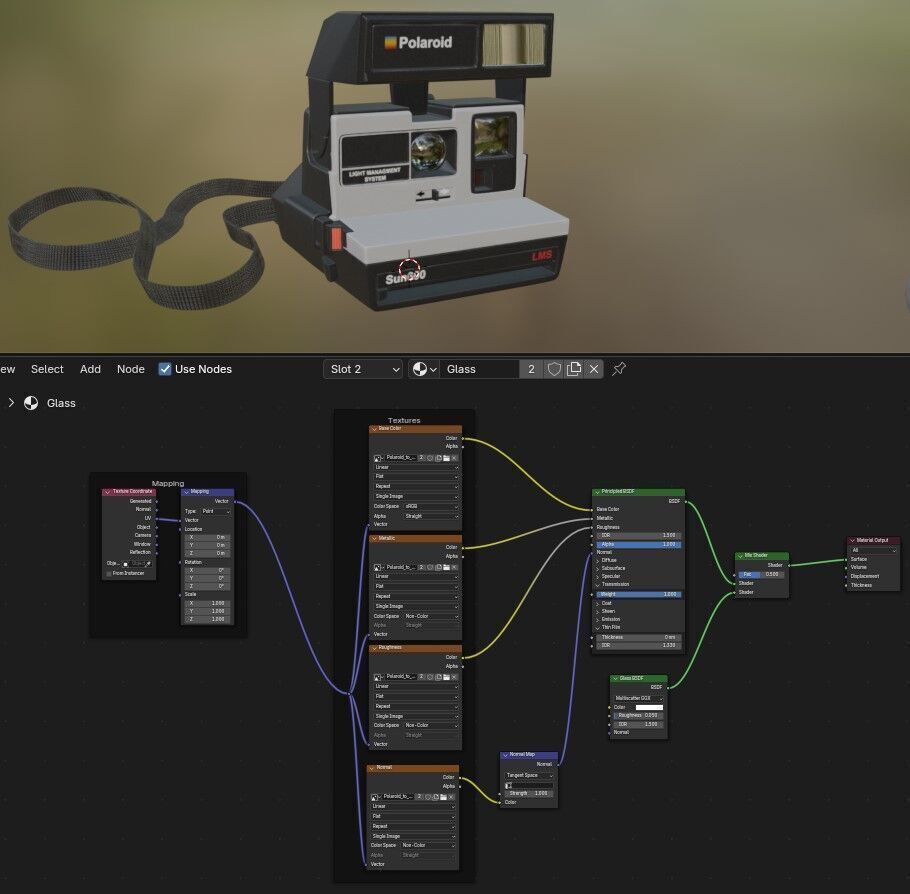Click Location X field in Mapping node
The width and height of the screenshot is (910, 894).
[209, 537]
